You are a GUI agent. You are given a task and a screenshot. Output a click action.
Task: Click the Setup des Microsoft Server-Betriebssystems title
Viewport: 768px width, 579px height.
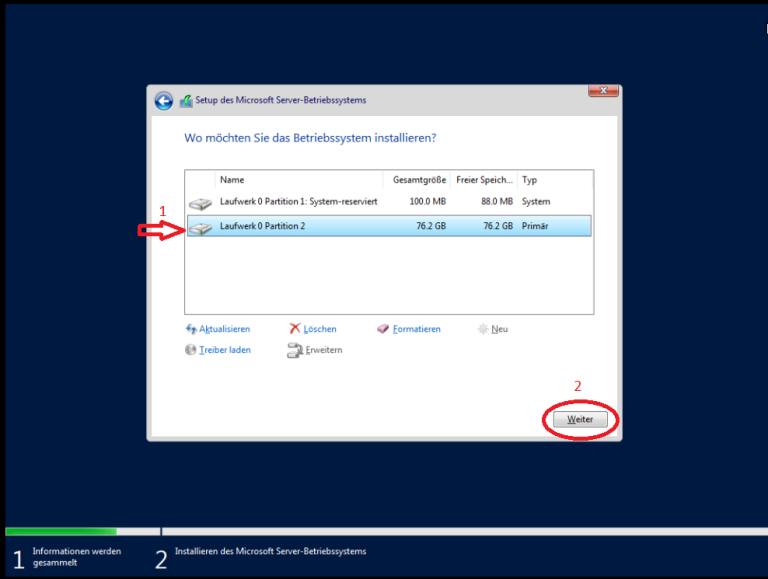281,100
